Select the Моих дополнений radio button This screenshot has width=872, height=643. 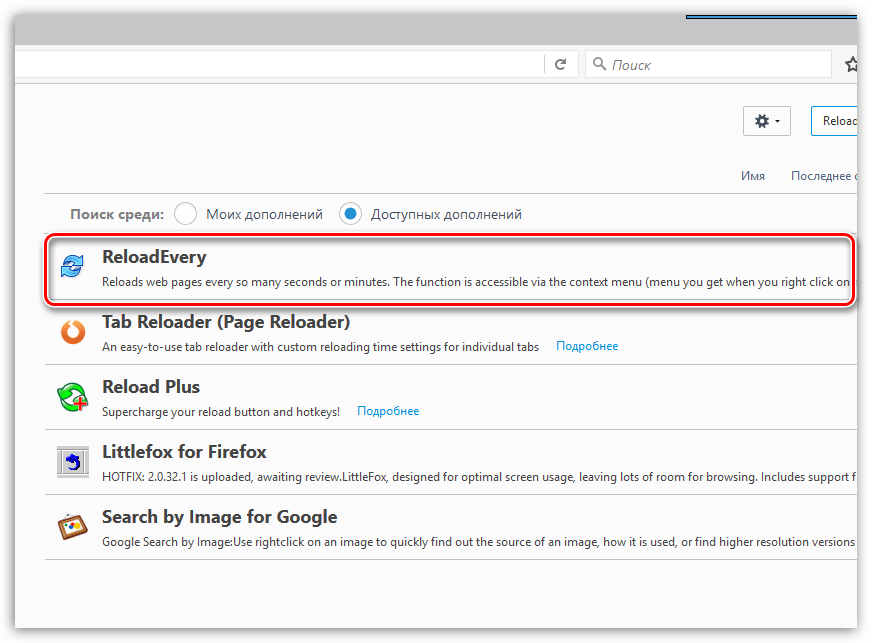[185, 214]
